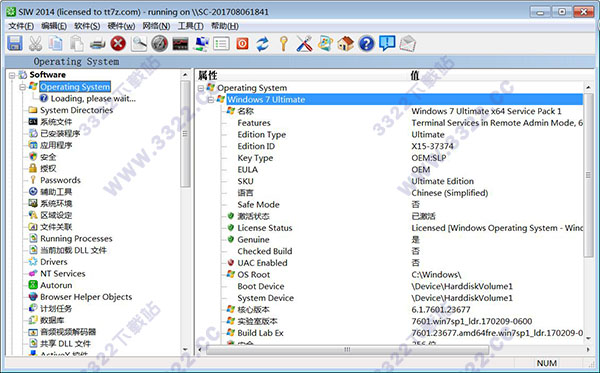Open the tools screwdriver and wrench icon
600x373 pixels.
point(305,44)
